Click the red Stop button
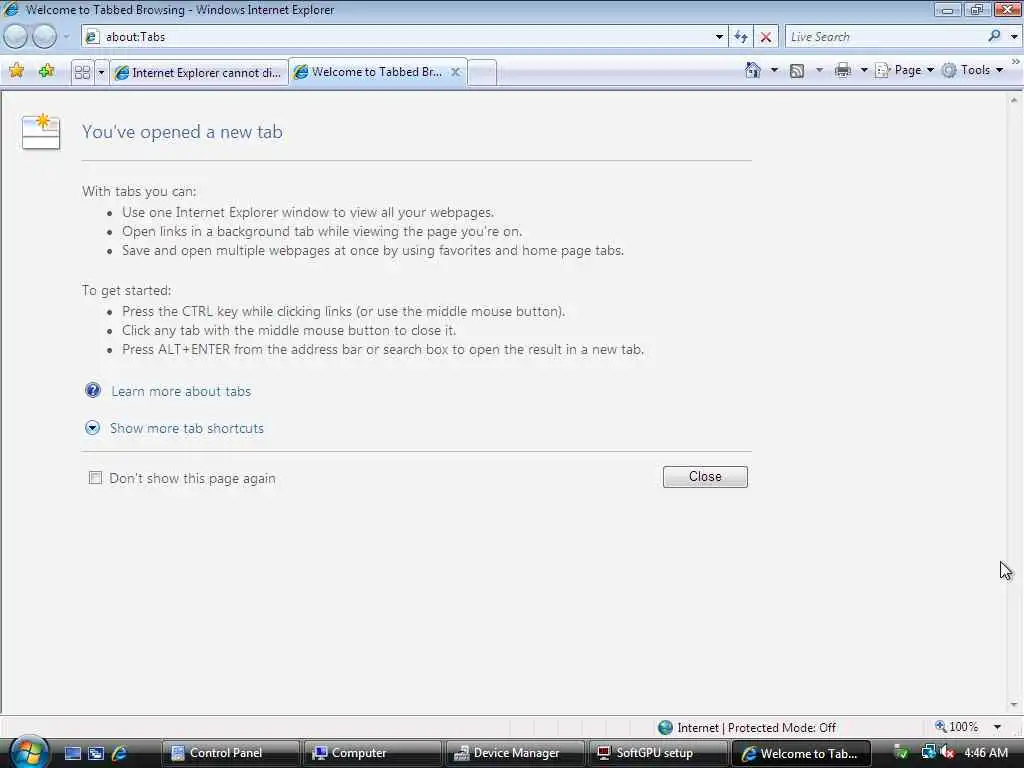 (765, 37)
